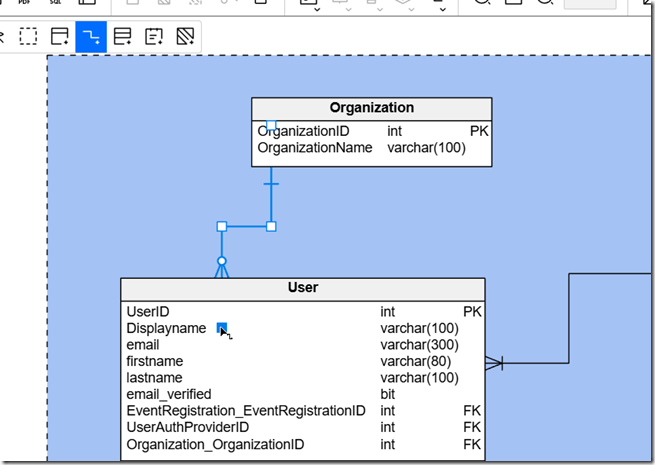The height and width of the screenshot is (465, 655).
Task: Click the Organization_OrganizationID foreign key row
Action: 214,444
